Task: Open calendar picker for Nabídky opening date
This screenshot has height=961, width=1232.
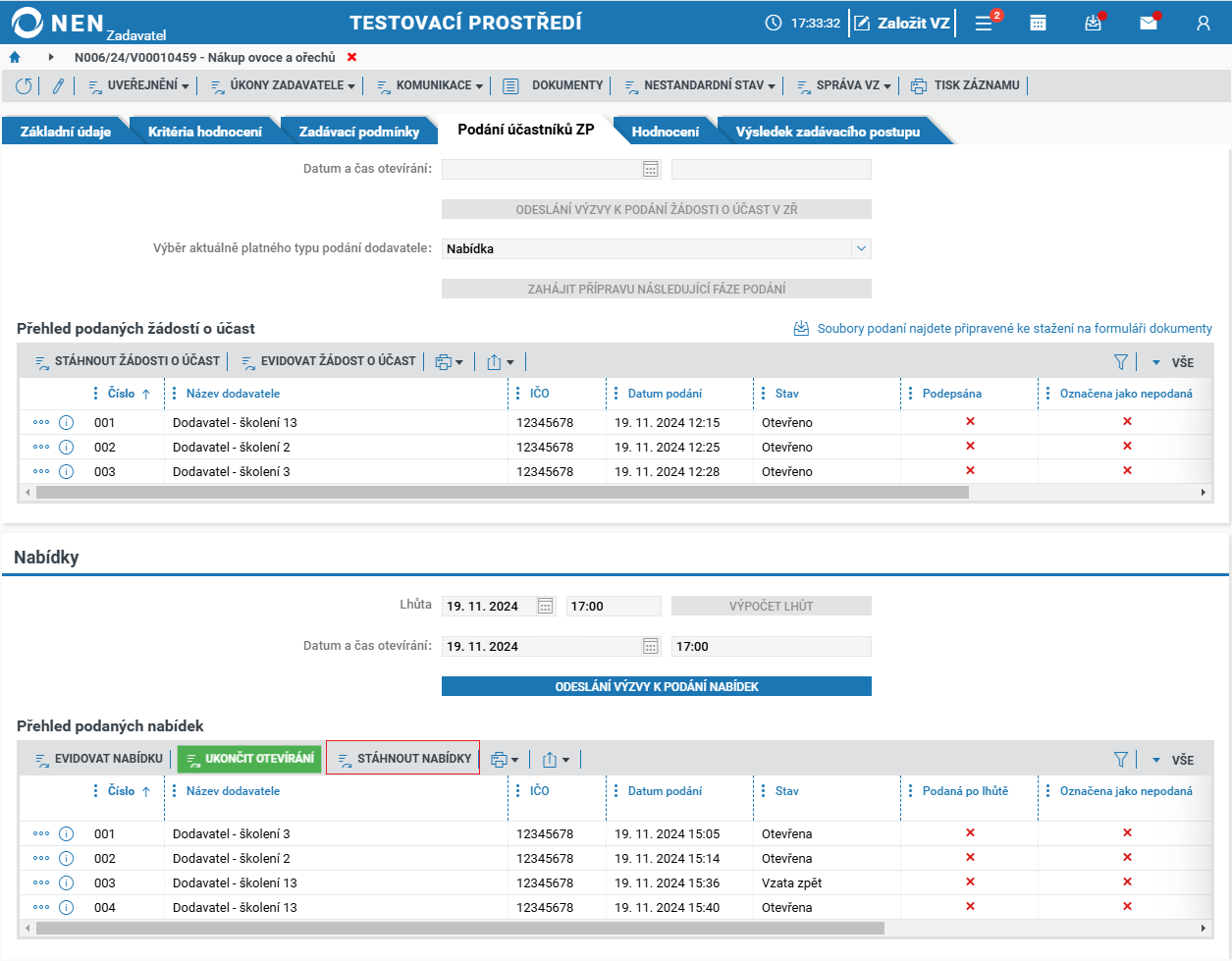Action: pos(651,646)
